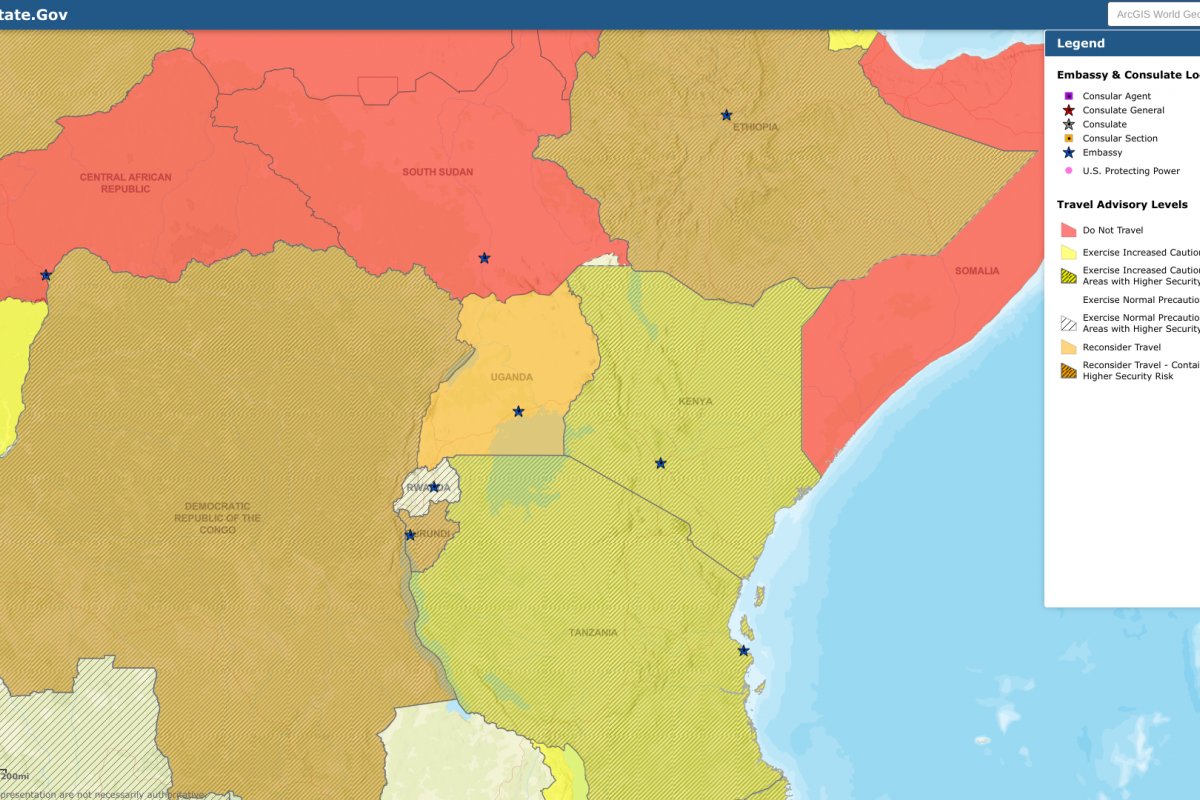
Task: Click the Central African Republic embassy star
Action: coord(45,275)
